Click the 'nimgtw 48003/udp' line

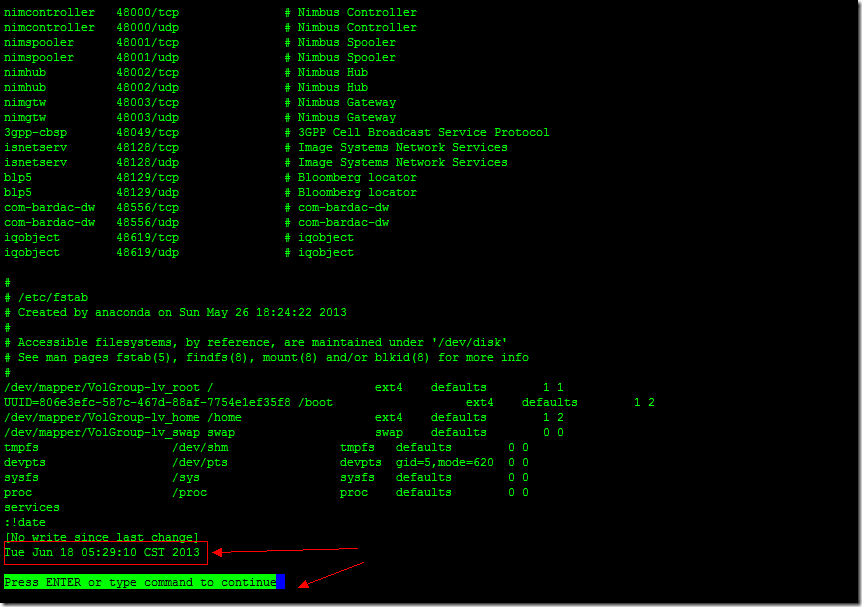(200, 117)
